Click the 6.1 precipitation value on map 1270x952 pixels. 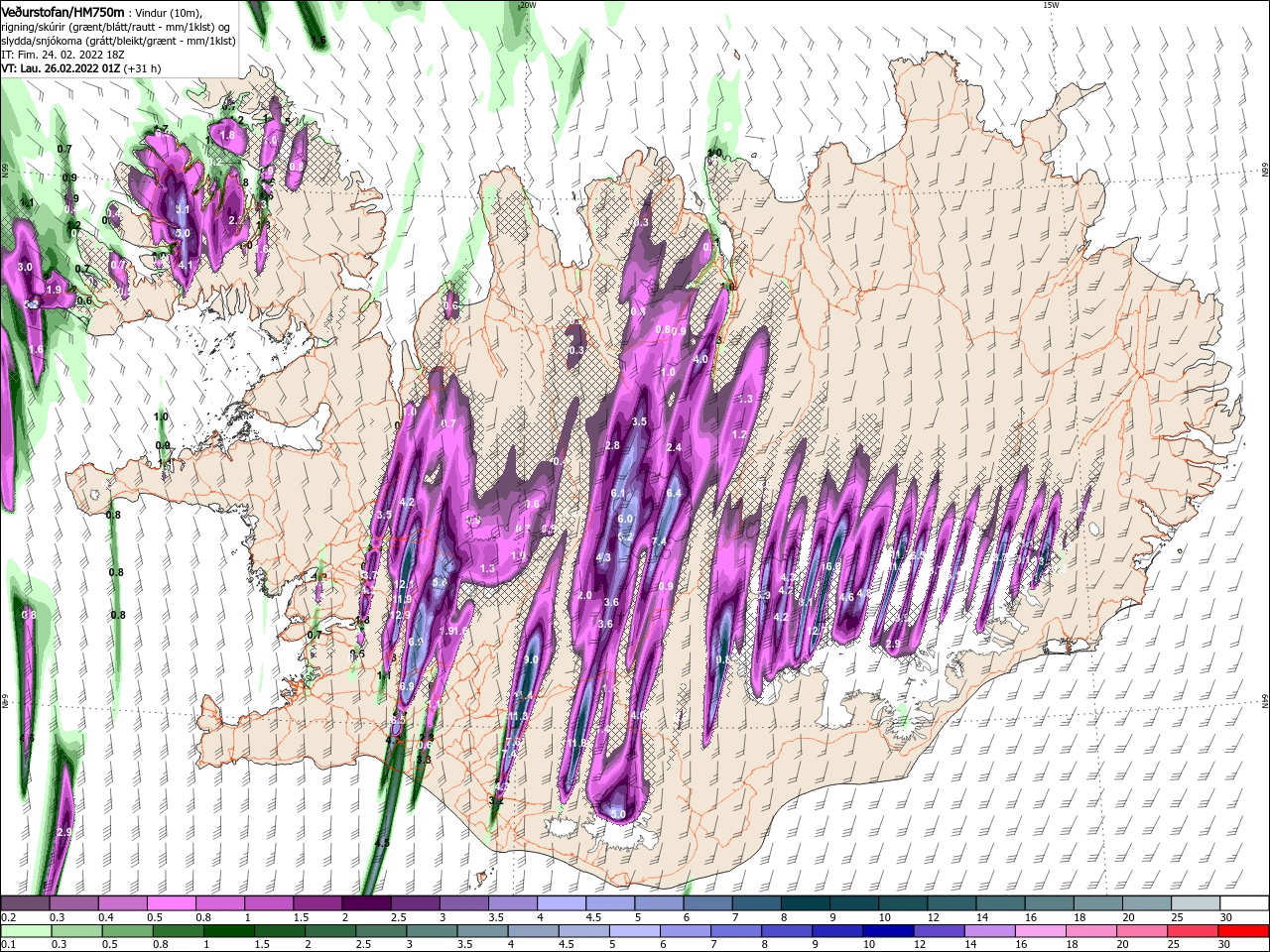[618, 493]
